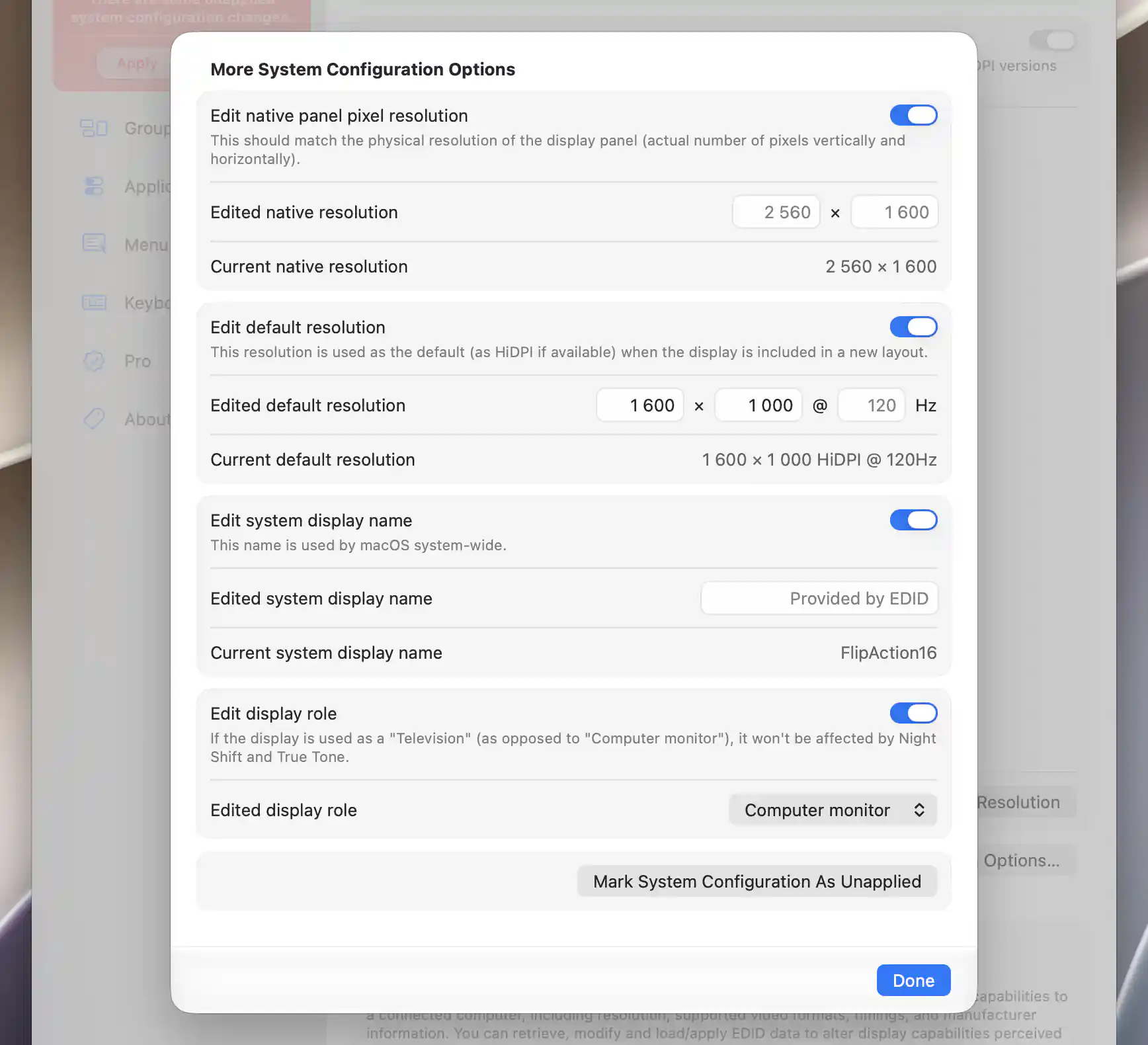Image resolution: width=1148 pixels, height=1045 pixels.
Task: Click the More System Configuration Options heading
Action: (362, 69)
